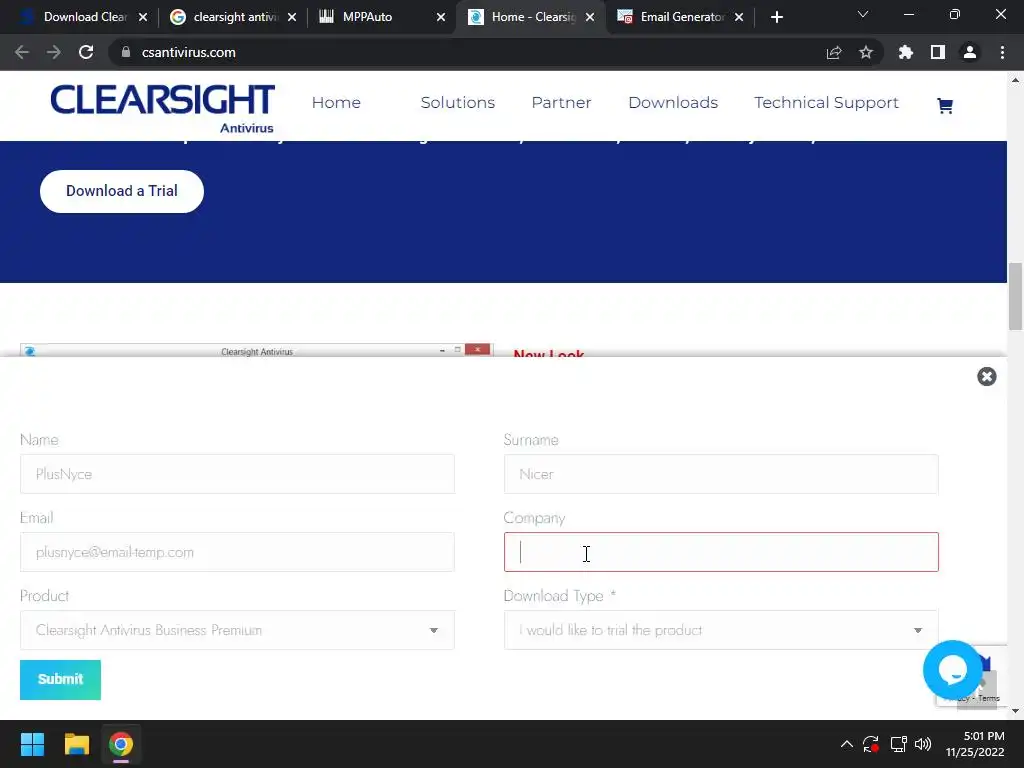This screenshot has width=1024, height=768.
Task: Open Chrome's three-dot menu
Action: coord(1002,52)
